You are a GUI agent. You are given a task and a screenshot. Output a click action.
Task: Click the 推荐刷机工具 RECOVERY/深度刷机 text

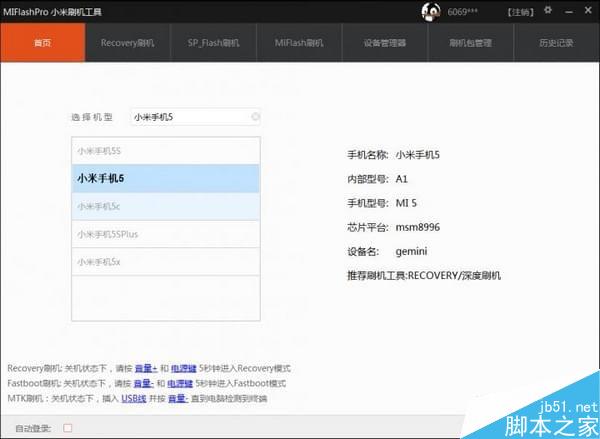pos(424,276)
